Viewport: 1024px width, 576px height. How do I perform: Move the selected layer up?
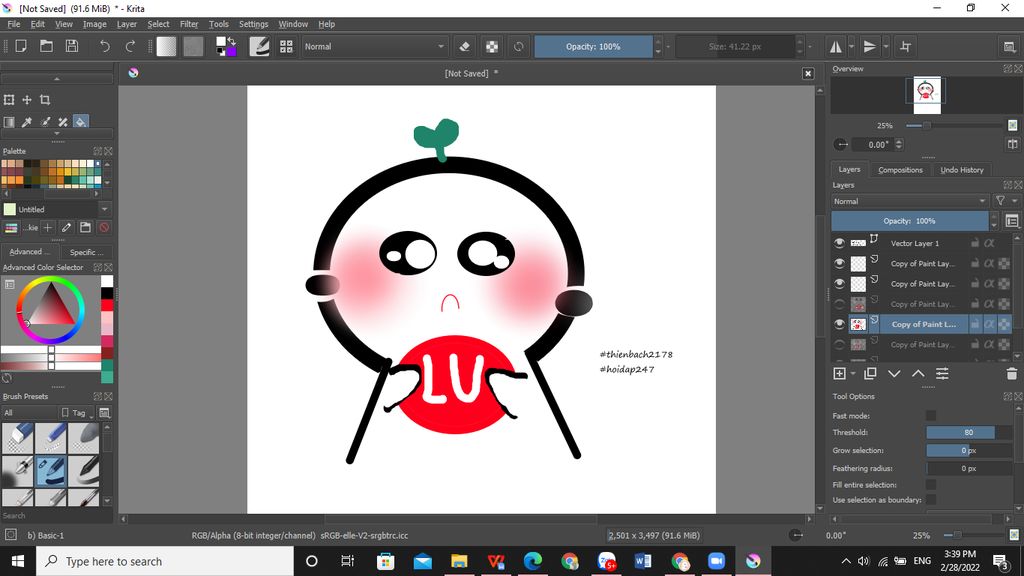tap(918, 374)
